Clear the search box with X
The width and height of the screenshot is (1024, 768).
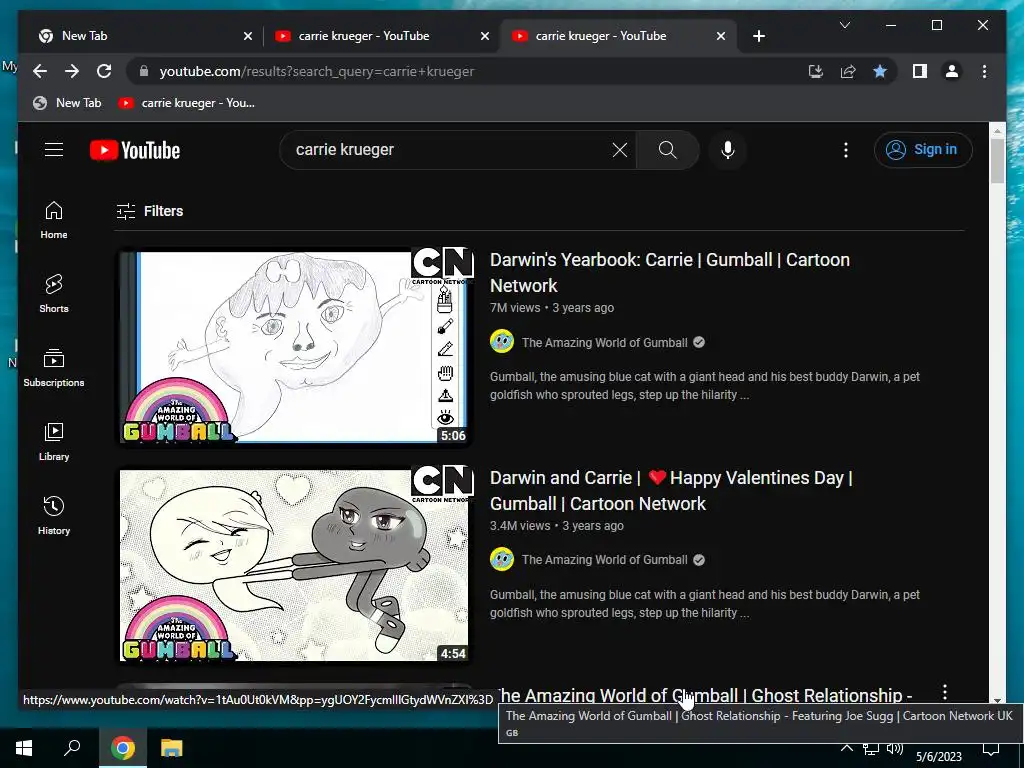pyautogui.click(x=620, y=150)
